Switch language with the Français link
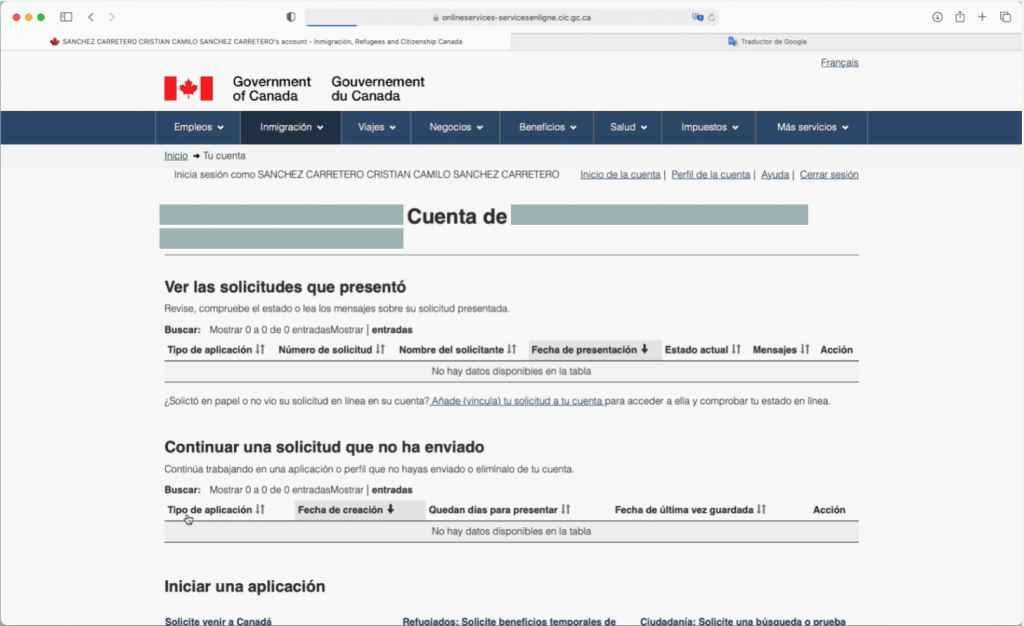The image size is (1024, 626). point(839,63)
